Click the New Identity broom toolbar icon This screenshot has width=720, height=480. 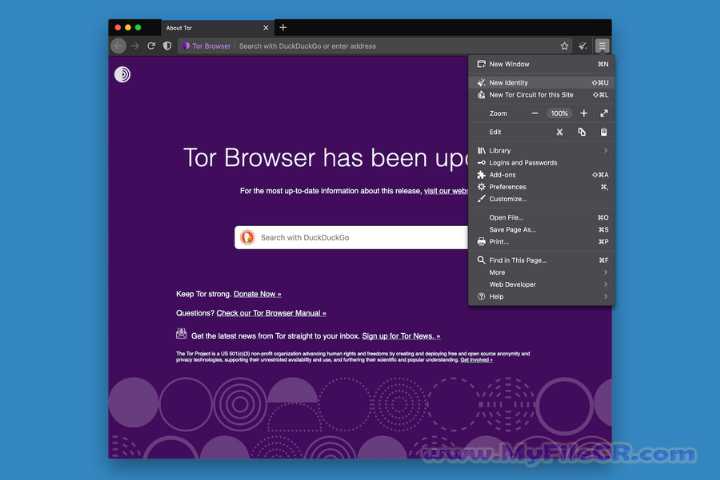(583, 46)
